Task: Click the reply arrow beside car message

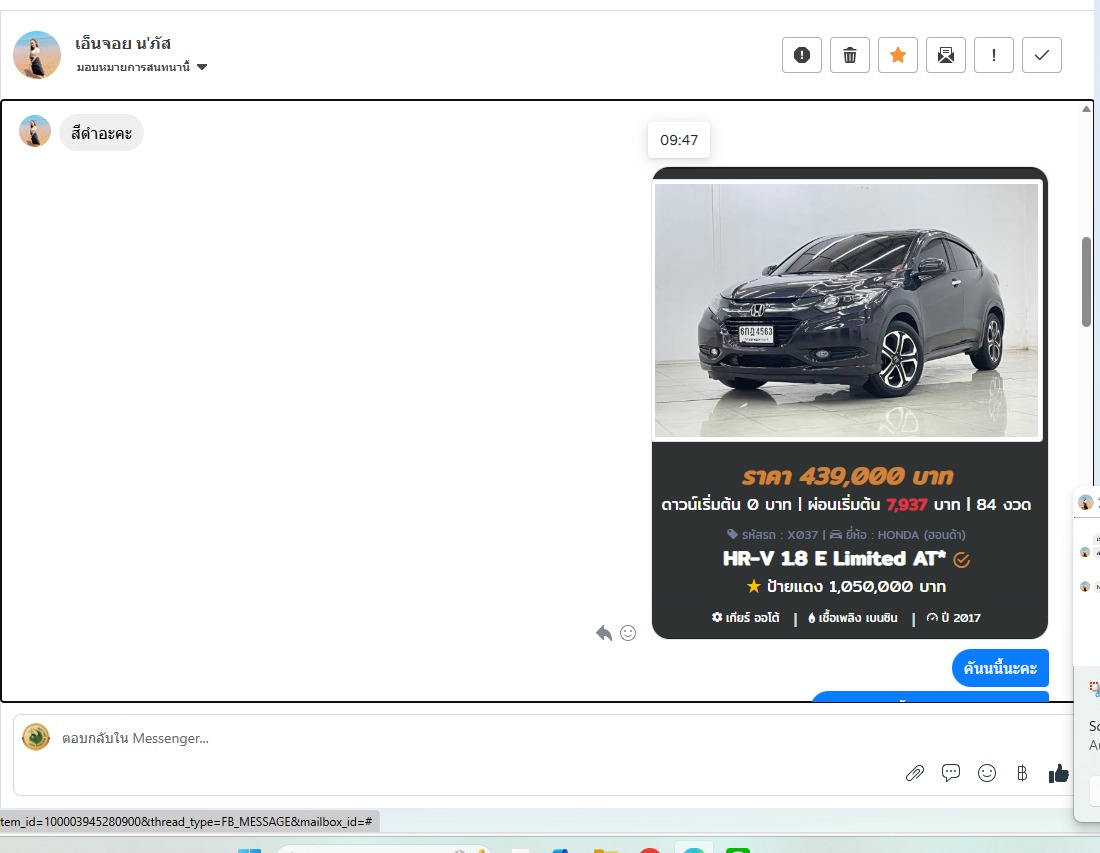Action: click(604, 633)
